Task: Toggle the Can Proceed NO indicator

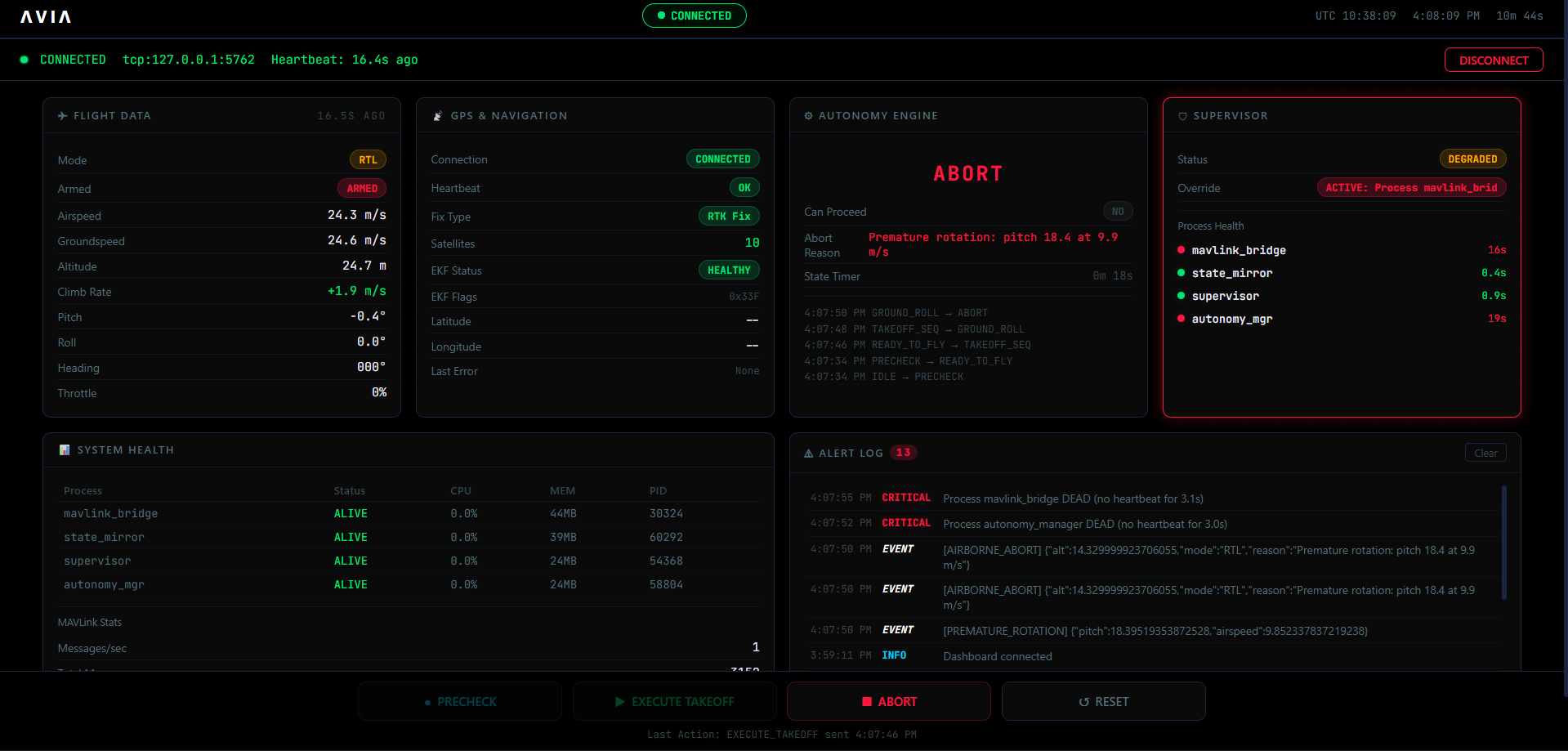Action: tap(1118, 211)
